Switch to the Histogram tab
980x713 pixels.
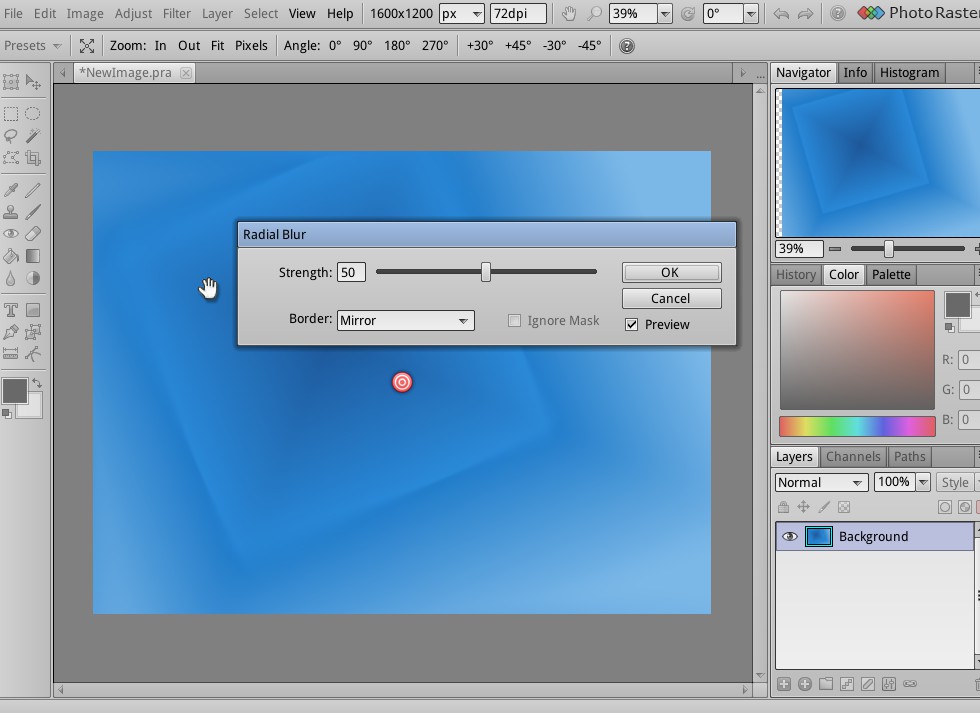pyautogui.click(x=909, y=73)
